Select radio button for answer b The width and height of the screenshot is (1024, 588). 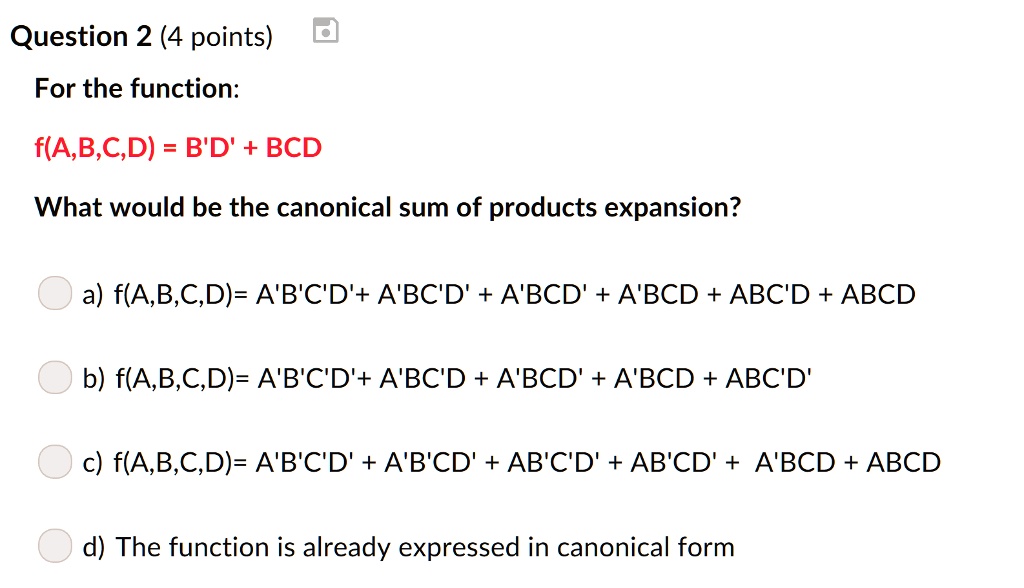pos(55,377)
